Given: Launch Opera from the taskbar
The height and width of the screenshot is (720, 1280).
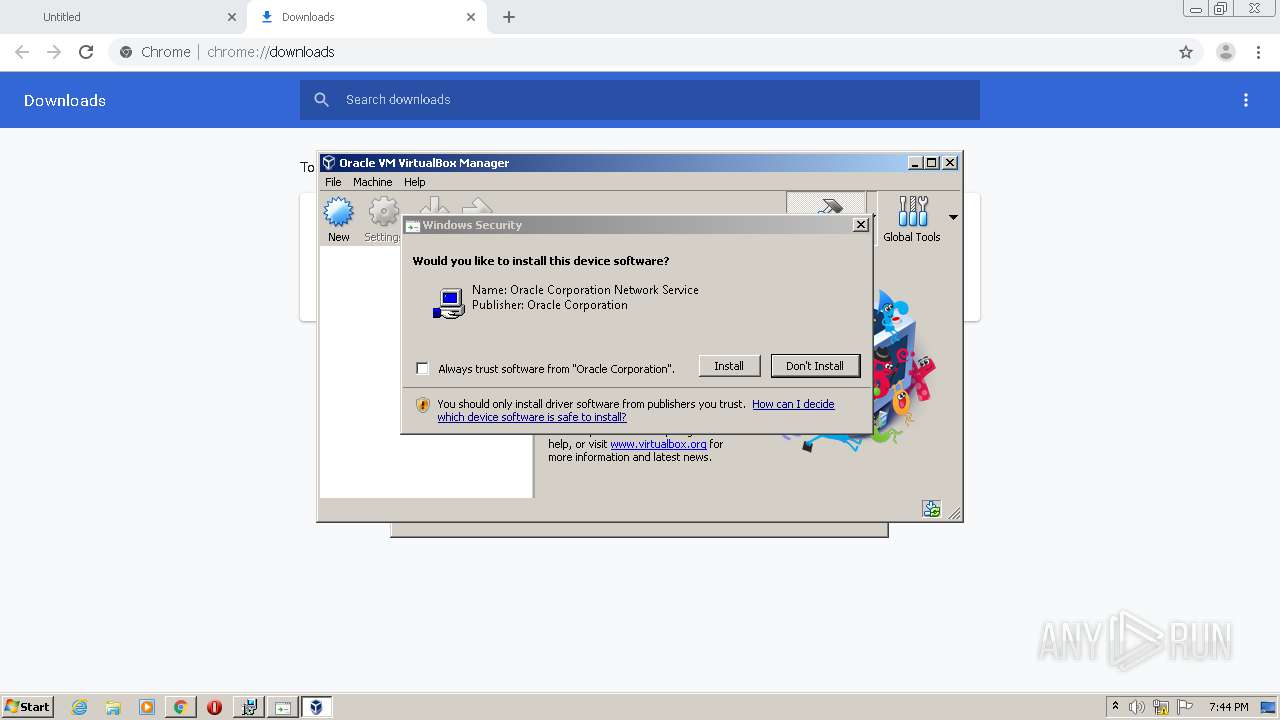Looking at the screenshot, I should [x=214, y=707].
